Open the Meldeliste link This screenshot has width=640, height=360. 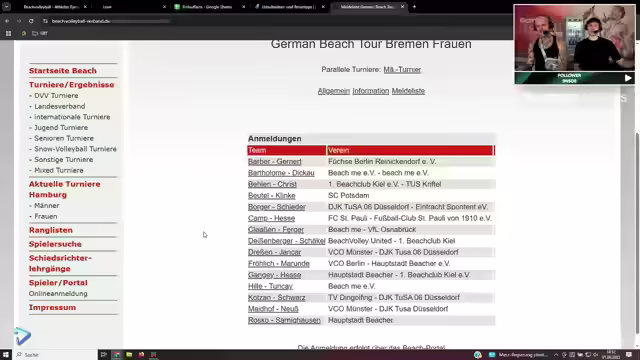[x=408, y=91]
